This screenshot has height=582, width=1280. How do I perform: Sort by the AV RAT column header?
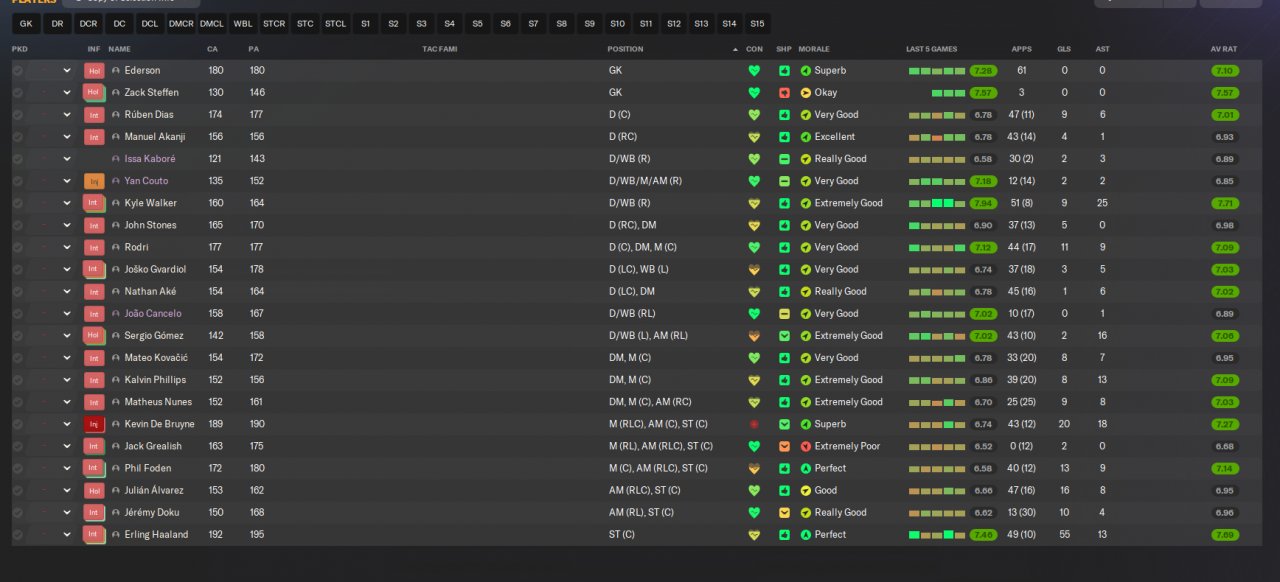[1224, 49]
